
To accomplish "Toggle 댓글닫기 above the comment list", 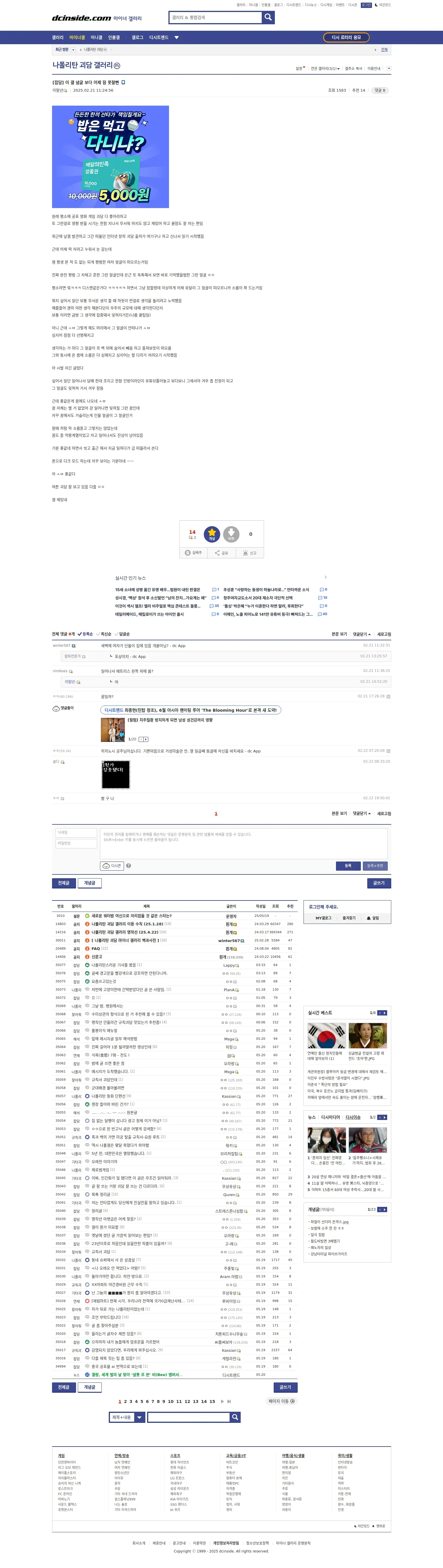I will click(362, 634).
